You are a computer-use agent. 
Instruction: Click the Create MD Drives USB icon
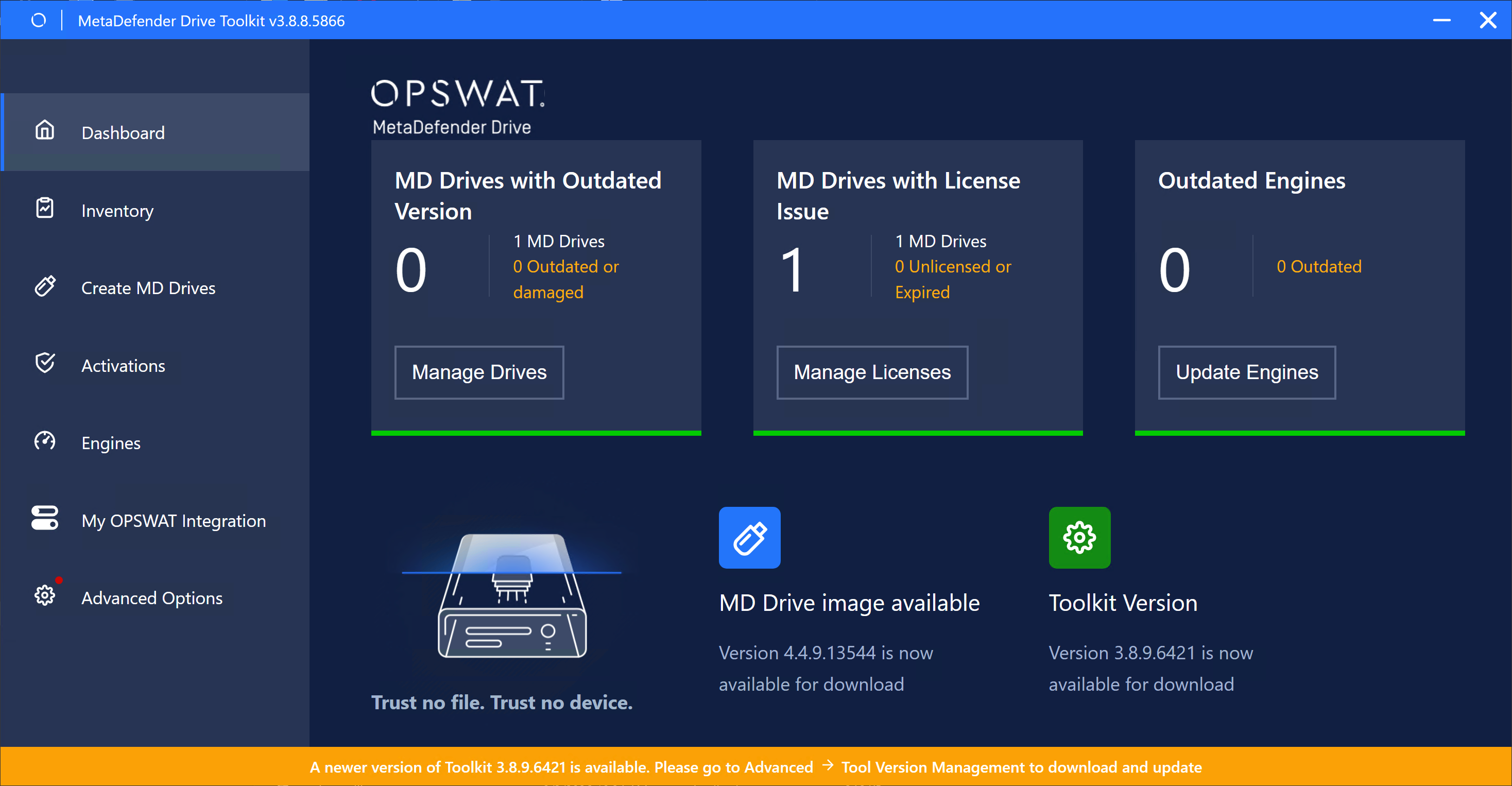[x=45, y=286]
